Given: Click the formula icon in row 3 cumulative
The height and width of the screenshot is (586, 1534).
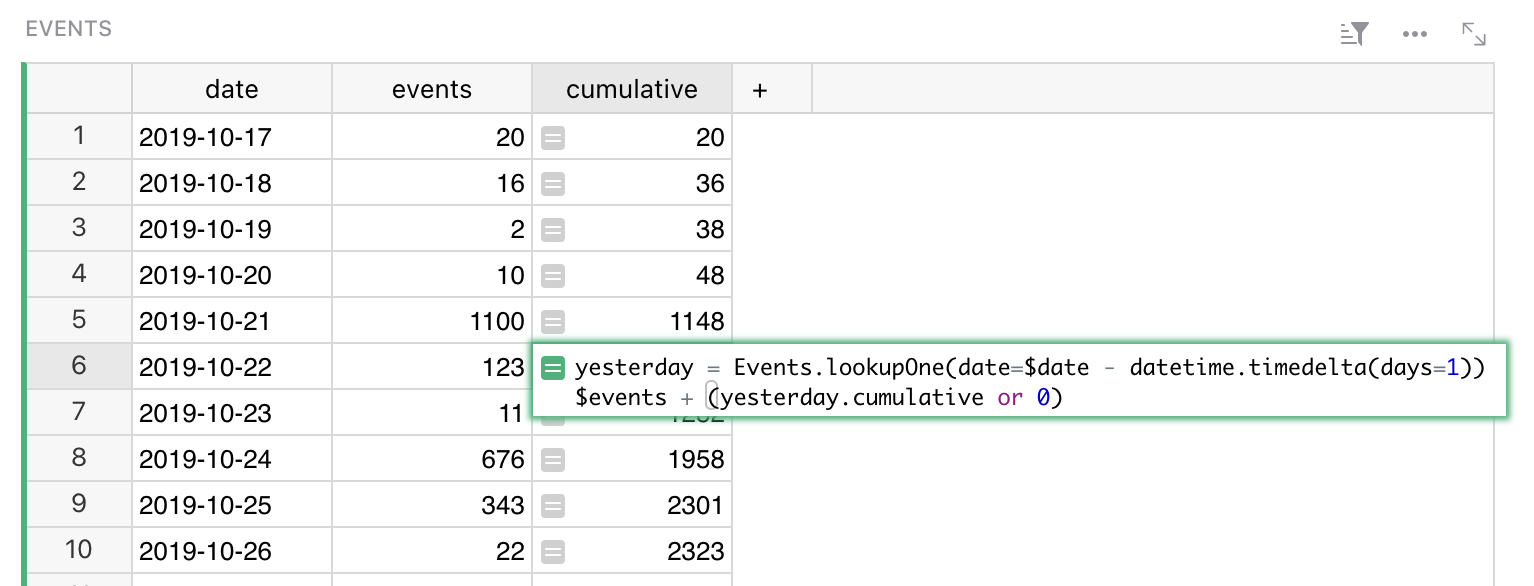Looking at the screenshot, I should [553, 230].
